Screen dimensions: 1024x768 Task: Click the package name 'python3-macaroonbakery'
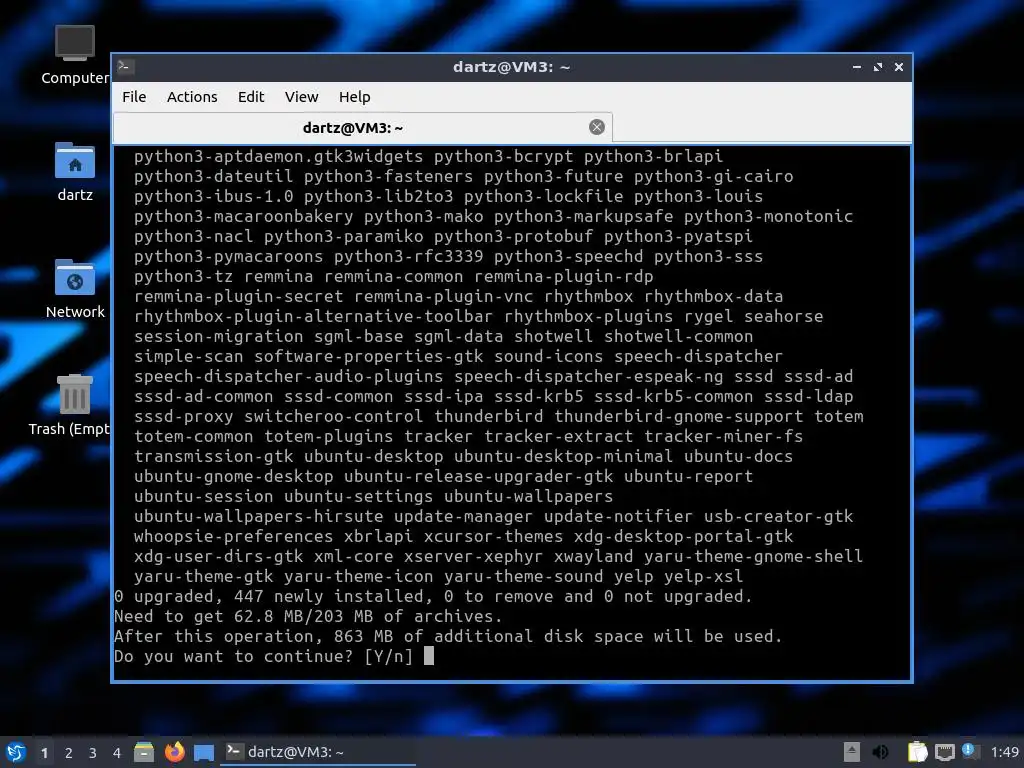tap(244, 216)
